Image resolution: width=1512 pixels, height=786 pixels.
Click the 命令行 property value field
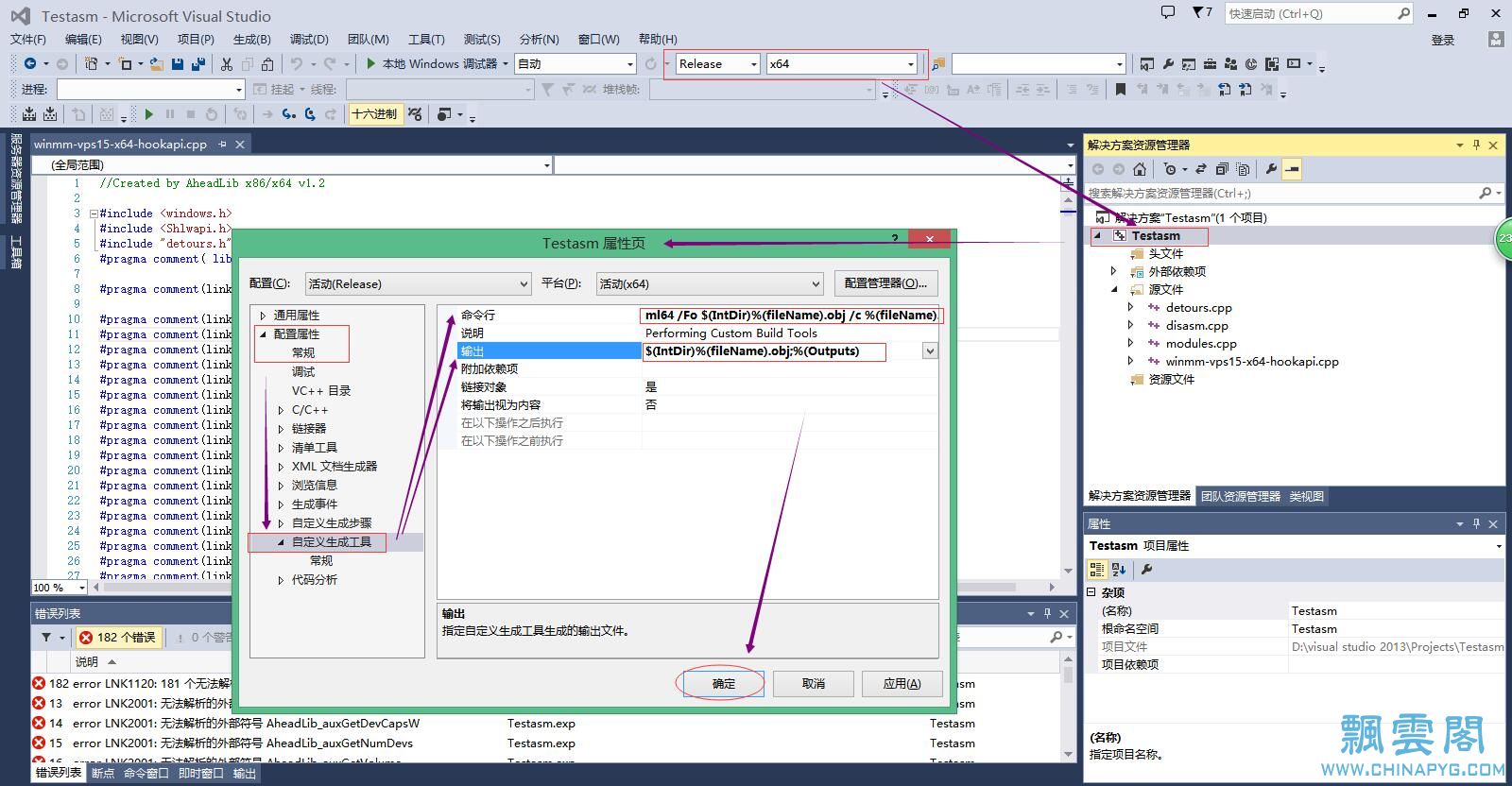click(792, 315)
